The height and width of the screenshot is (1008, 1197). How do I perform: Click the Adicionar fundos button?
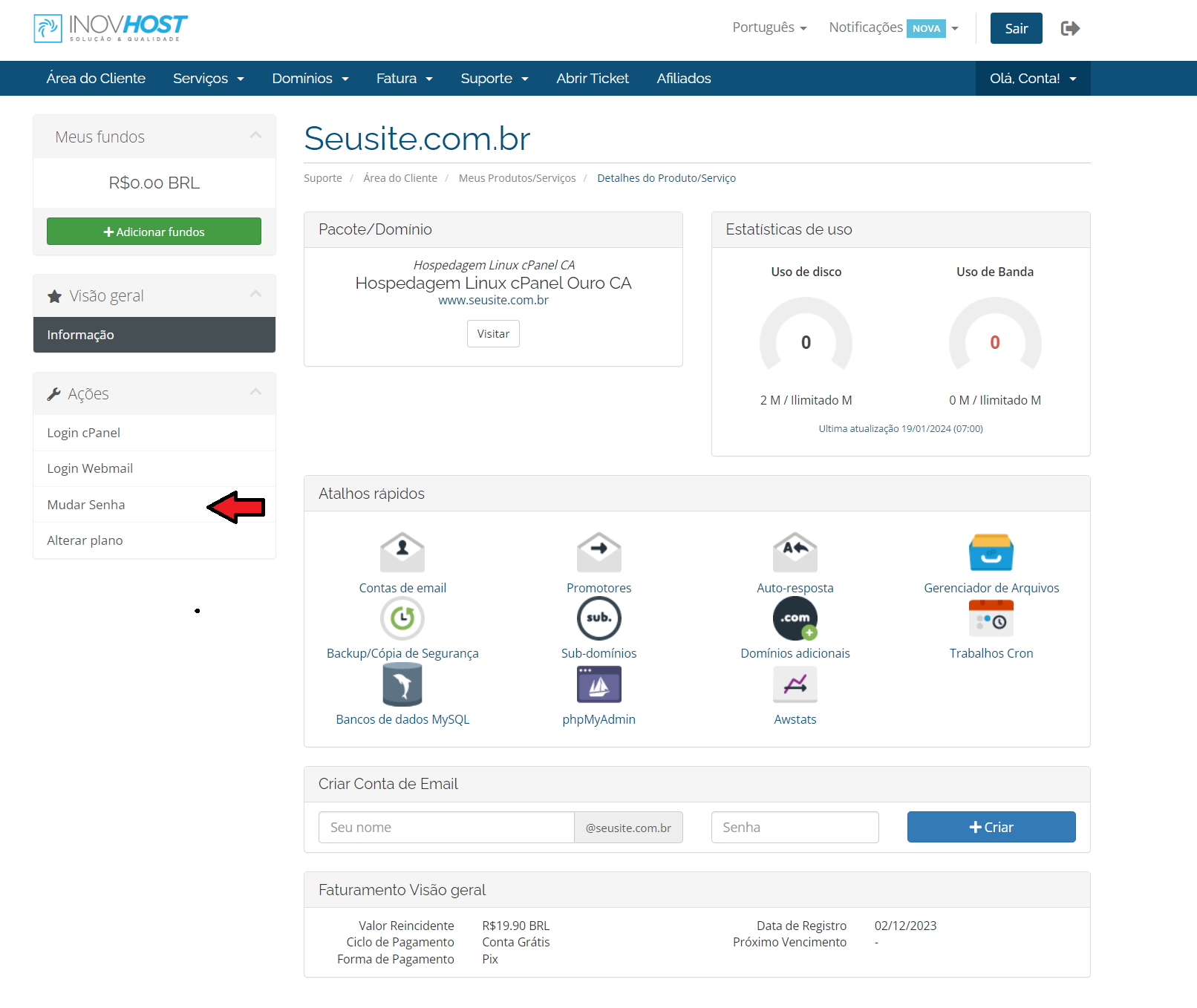pyautogui.click(x=154, y=232)
